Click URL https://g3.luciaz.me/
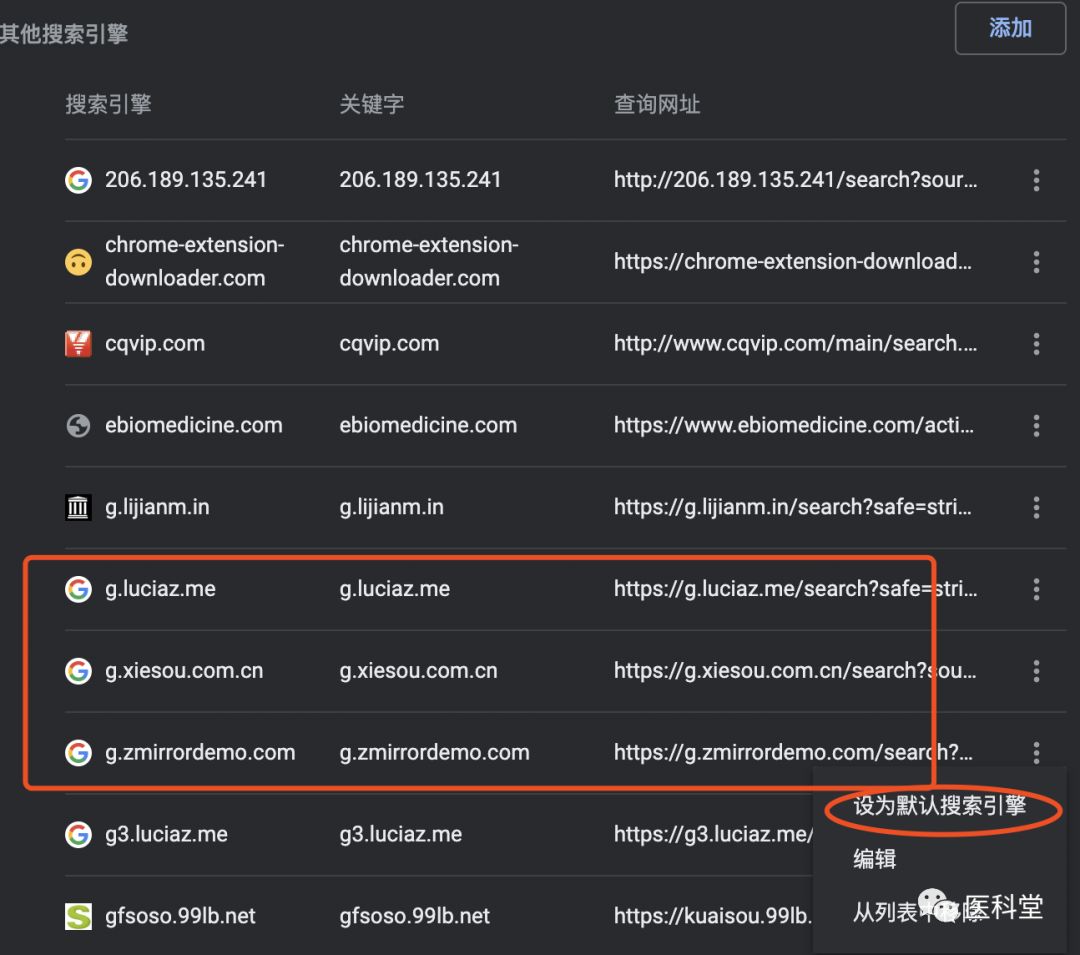The image size is (1080, 955). click(714, 835)
